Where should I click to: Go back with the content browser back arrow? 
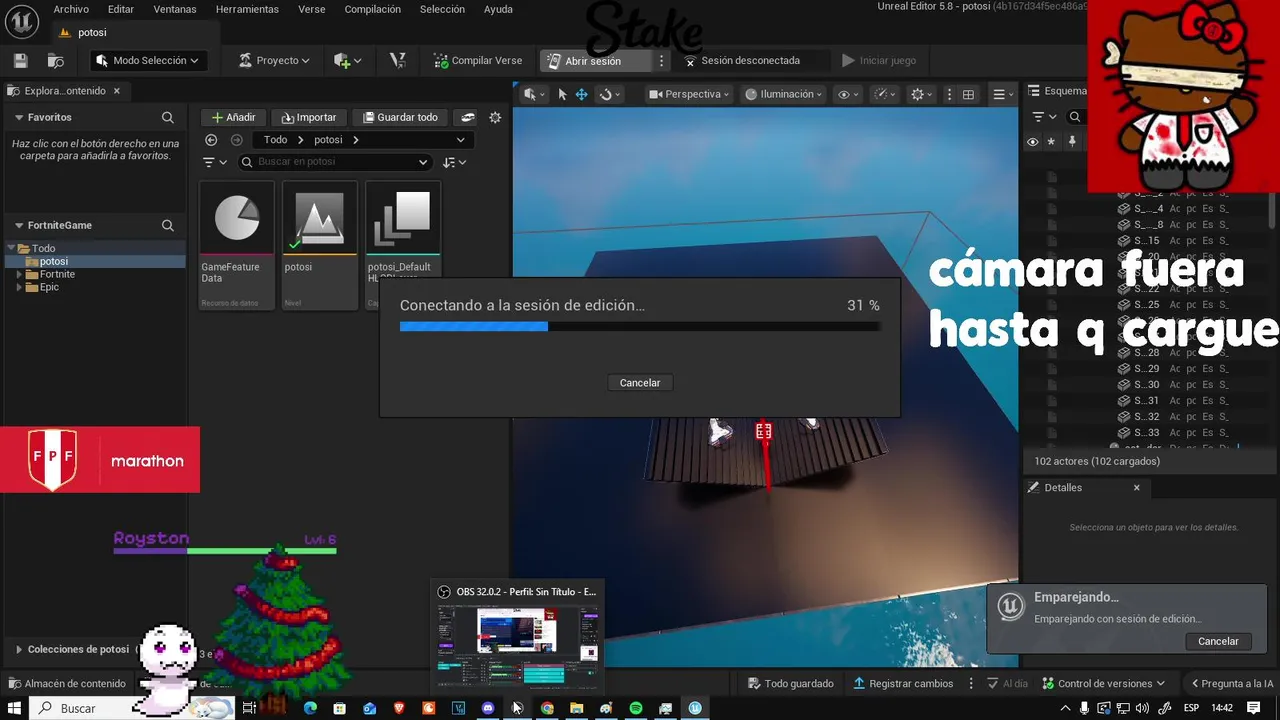(211, 140)
